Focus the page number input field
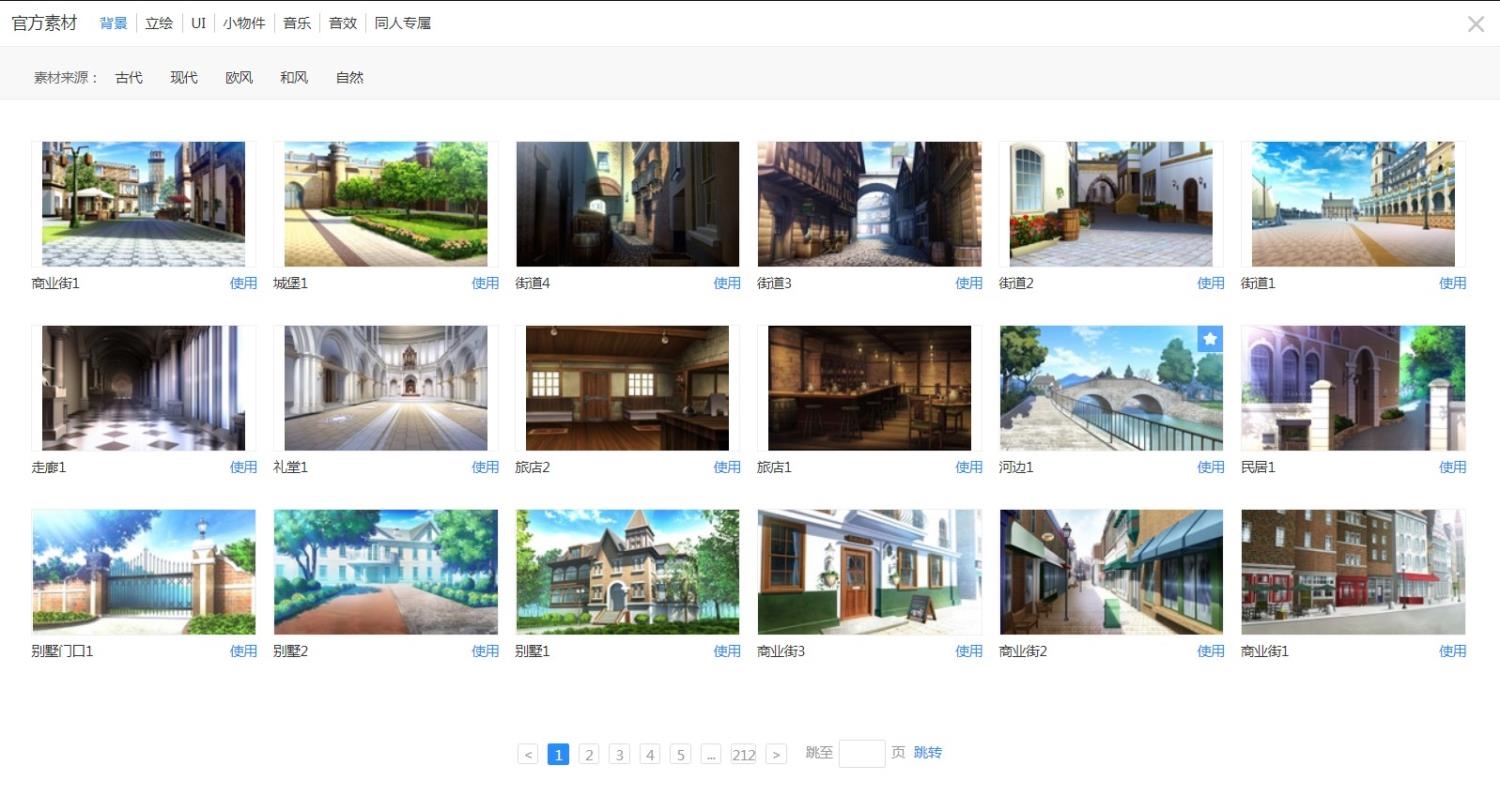This screenshot has height=796, width=1500. click(x=861, y=753)
